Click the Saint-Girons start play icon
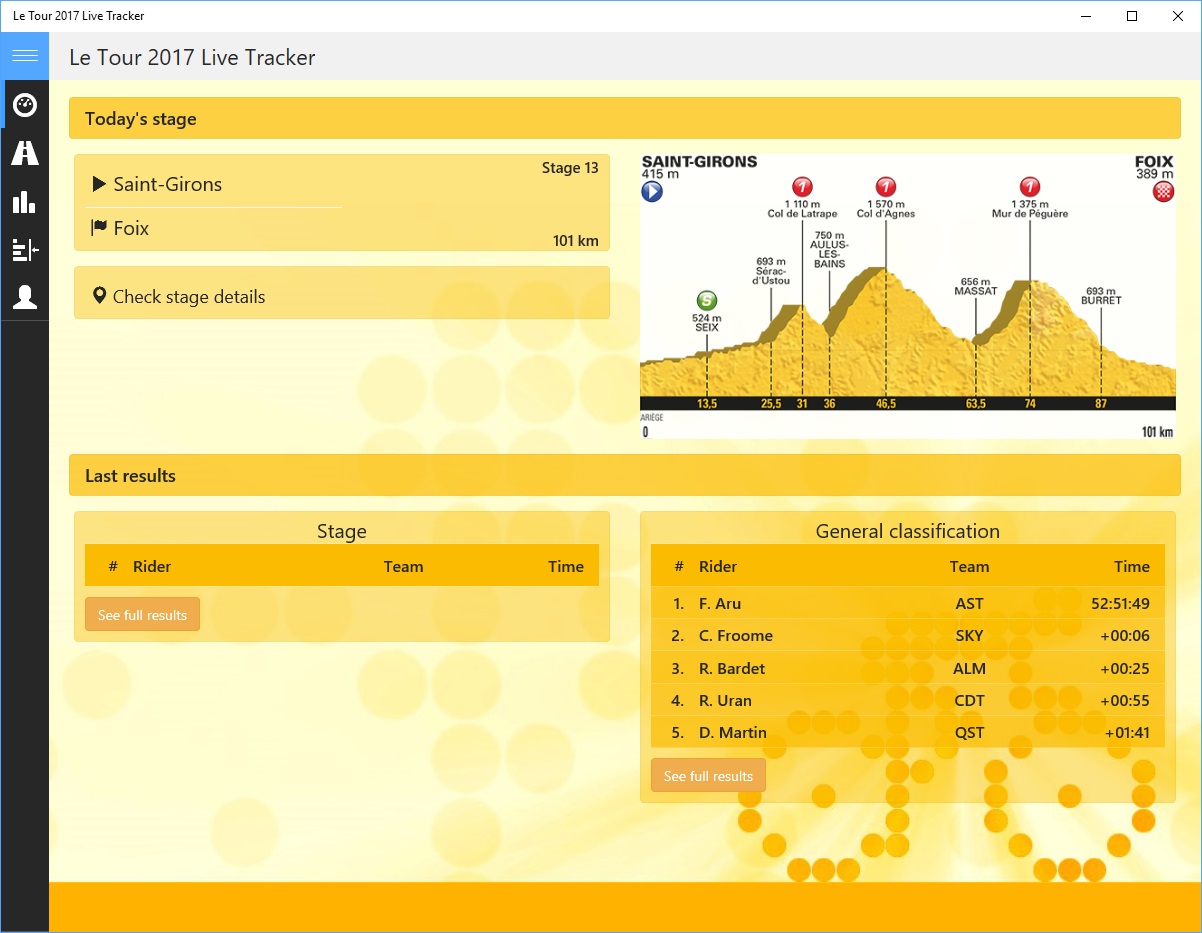Screen dimensions: 1202x933 (x=99, y=184)
